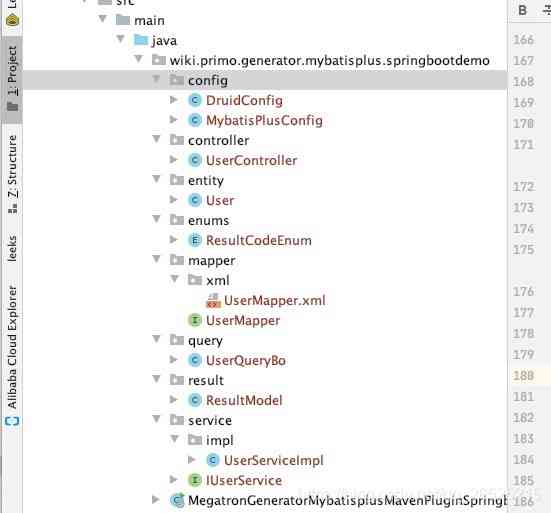
Task: Click line number 172 in the gutter
Action: pos(524,187)
